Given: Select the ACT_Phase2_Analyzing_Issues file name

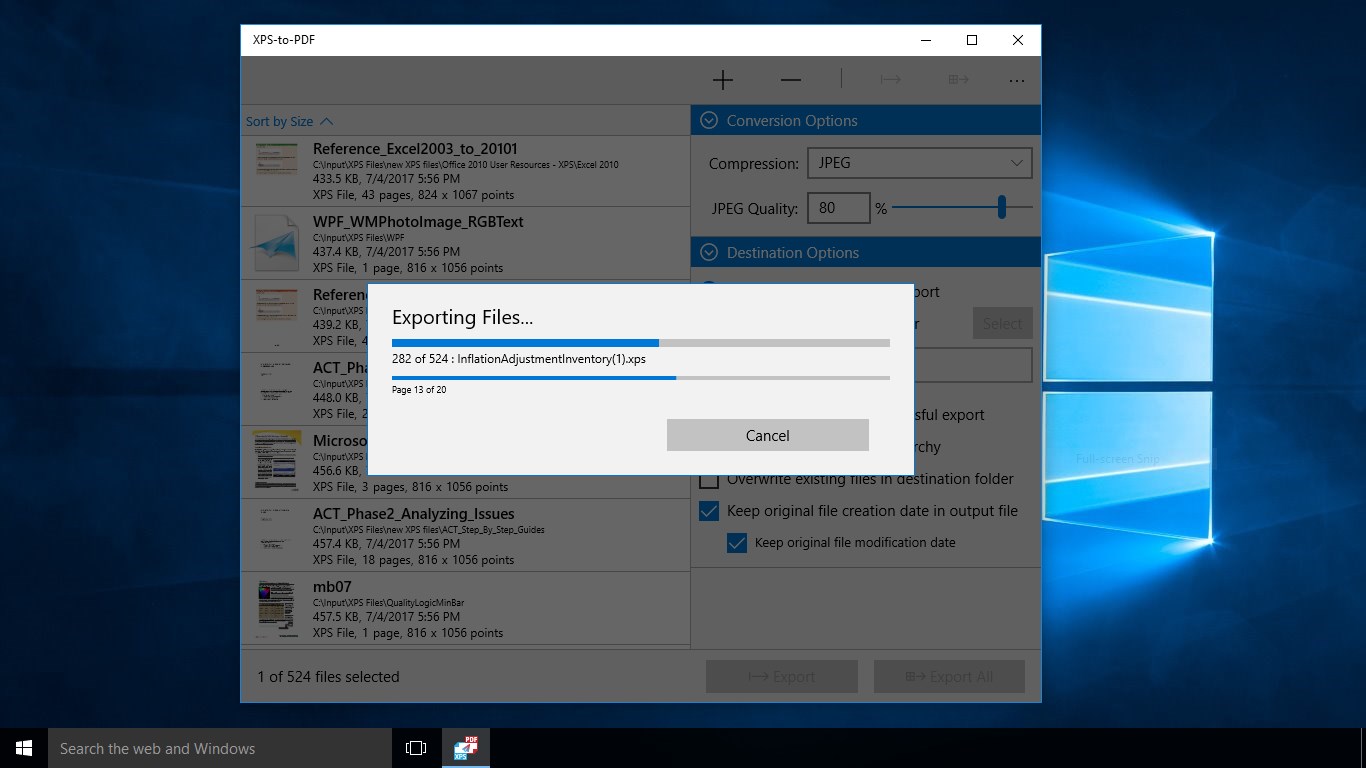Looking at the screenshot, I should pyautogui.click(x=413, y=514).
